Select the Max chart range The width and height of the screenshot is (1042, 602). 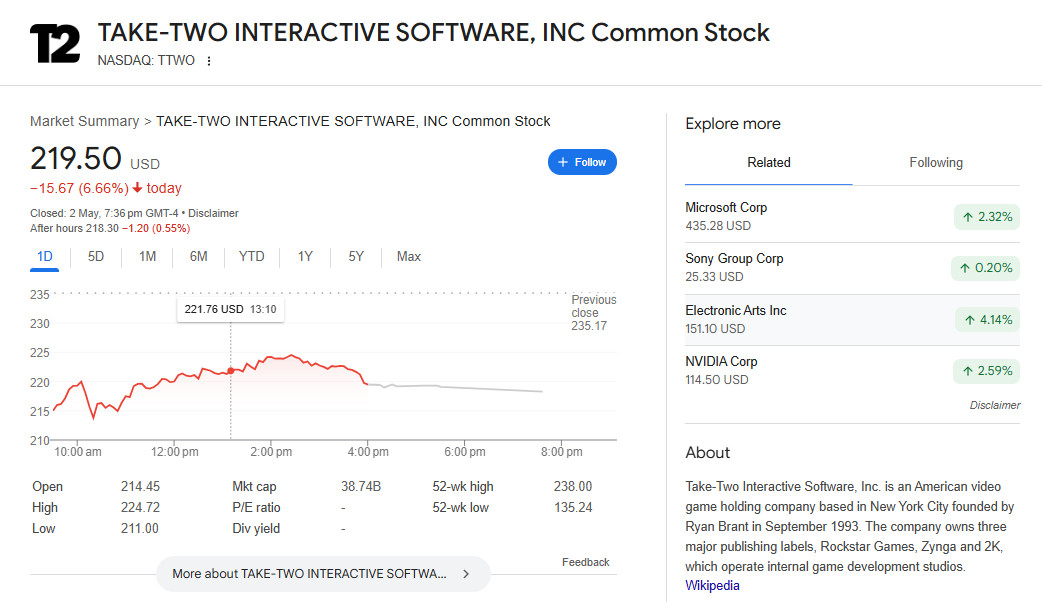(408, 257)
